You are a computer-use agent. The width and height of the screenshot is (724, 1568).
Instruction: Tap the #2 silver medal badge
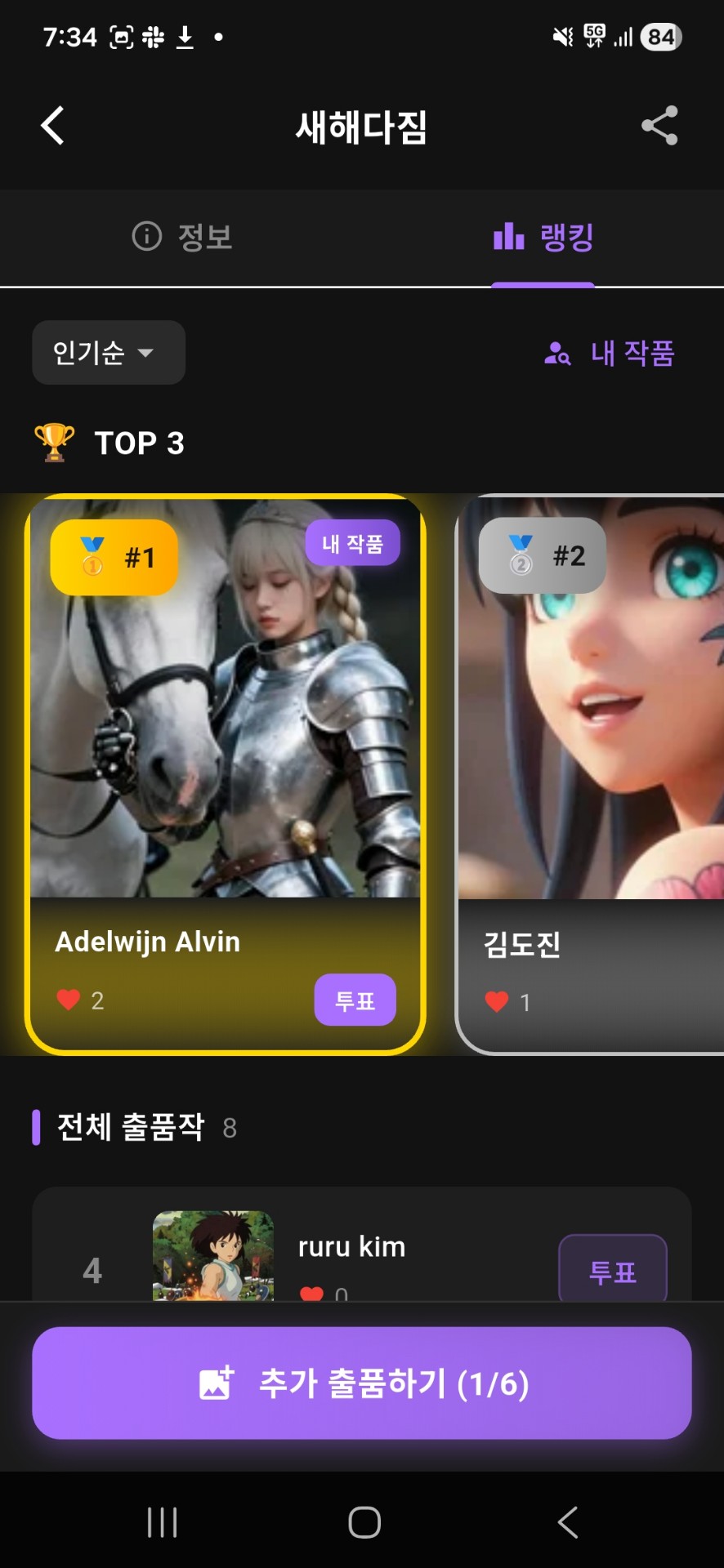pos(543,555)
